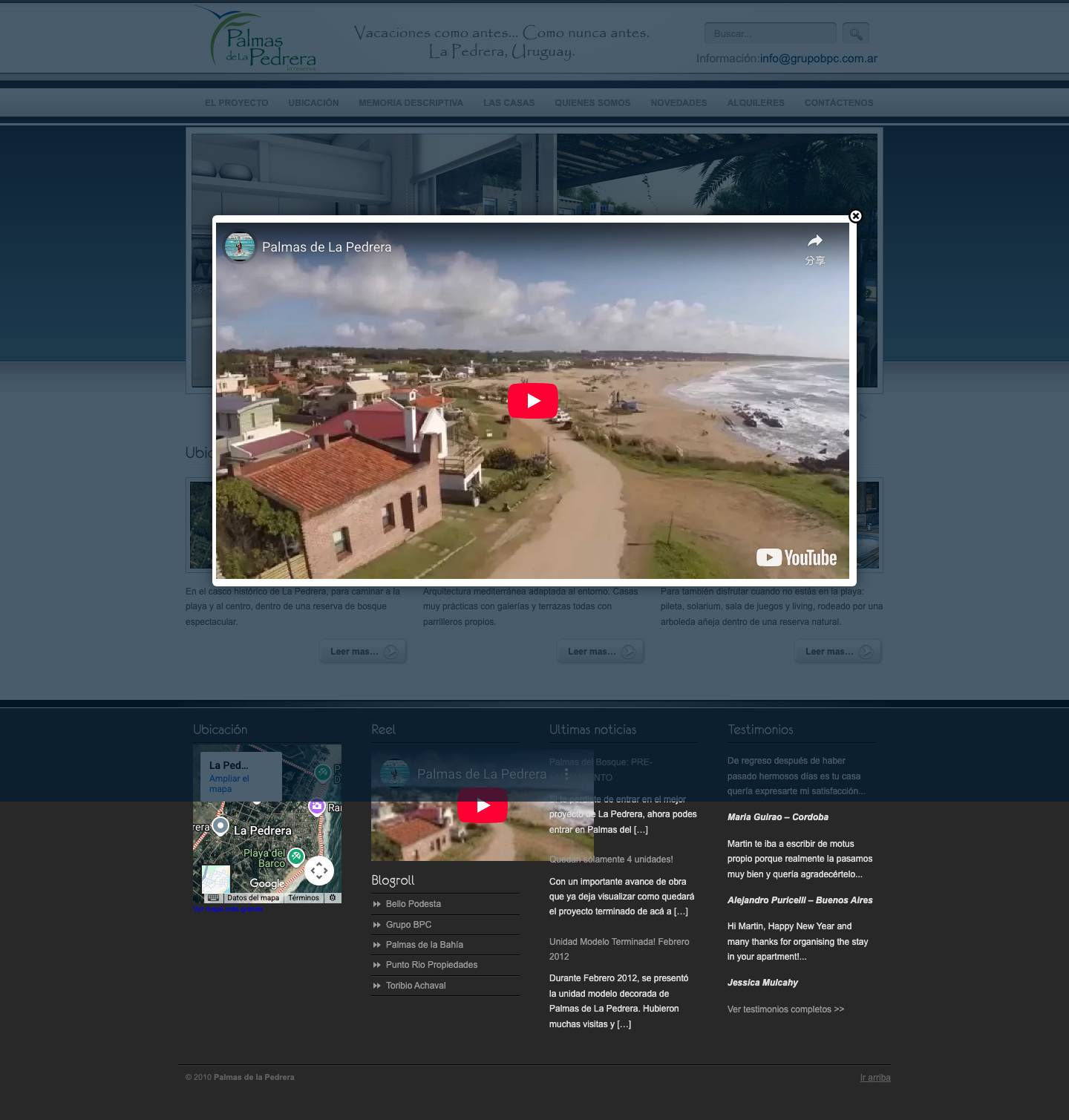Viewport: 1069px width, 1120px height.
Task: Click the purple camera marker on the map
Action: coord(317,807)
